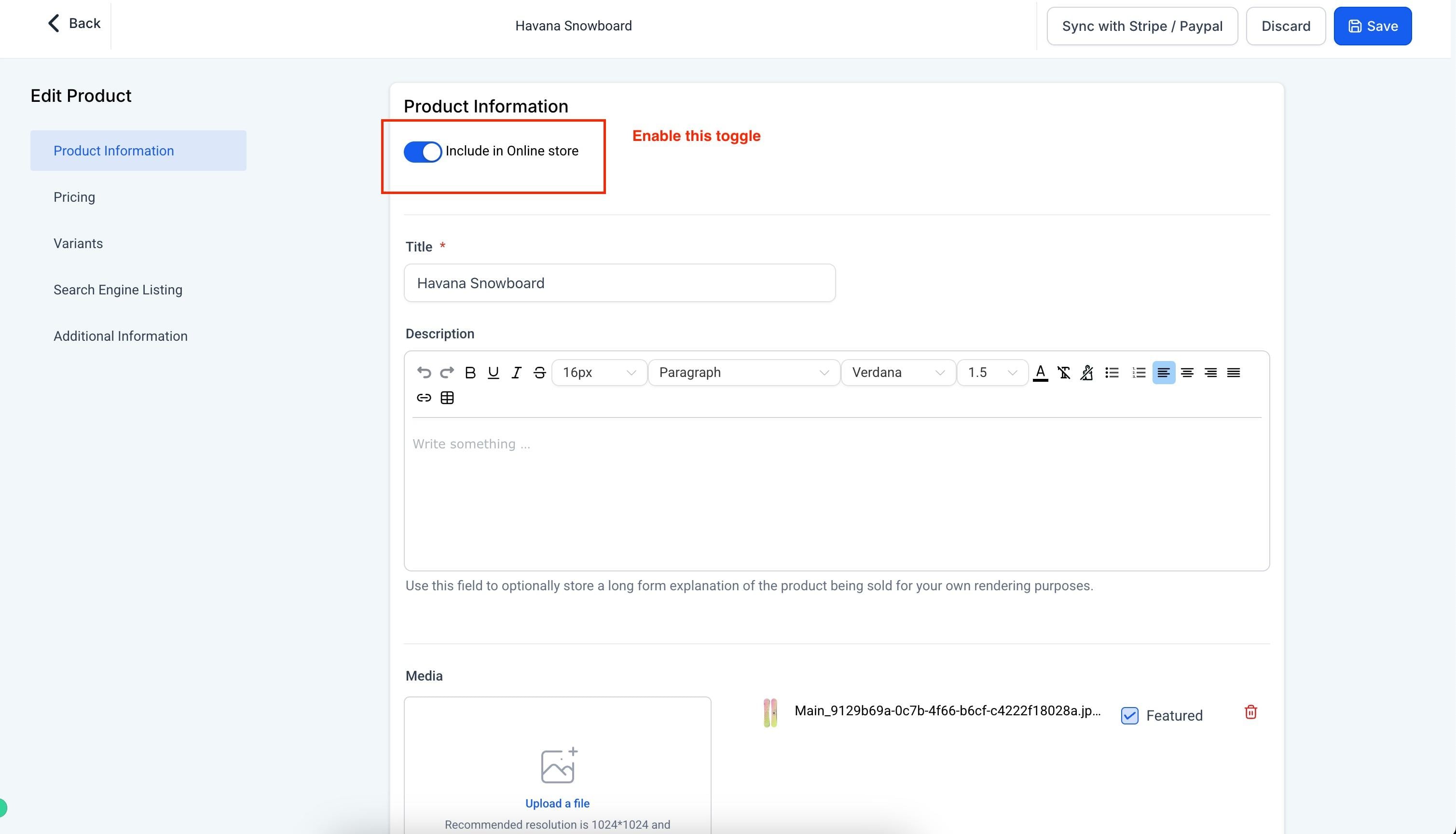This screenshot has width=1456, height=834.
Task: Open the Paragraph style dropdown
Action: coord(744,373)
